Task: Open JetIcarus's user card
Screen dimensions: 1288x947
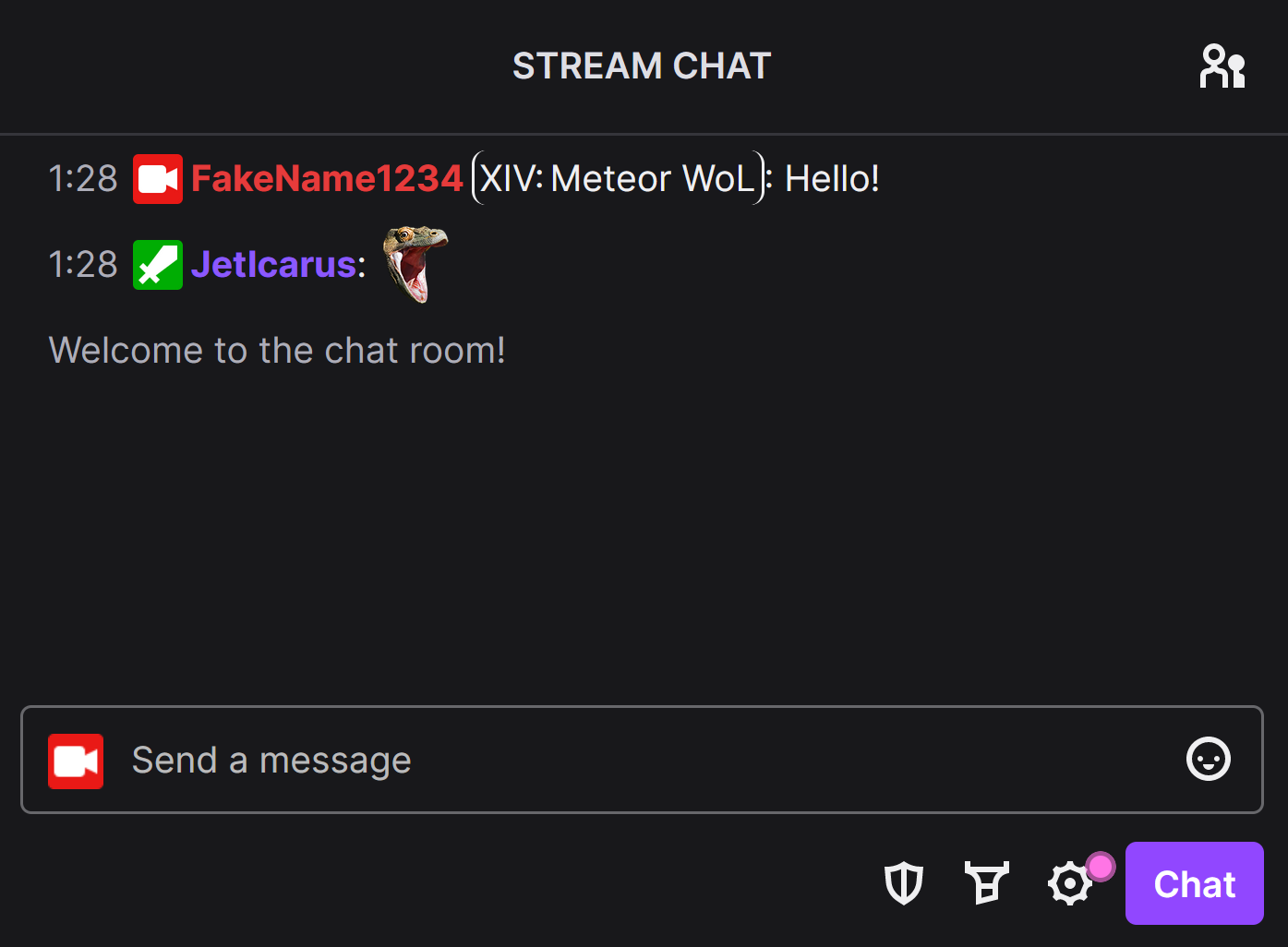Action: (x=274, y=265)
